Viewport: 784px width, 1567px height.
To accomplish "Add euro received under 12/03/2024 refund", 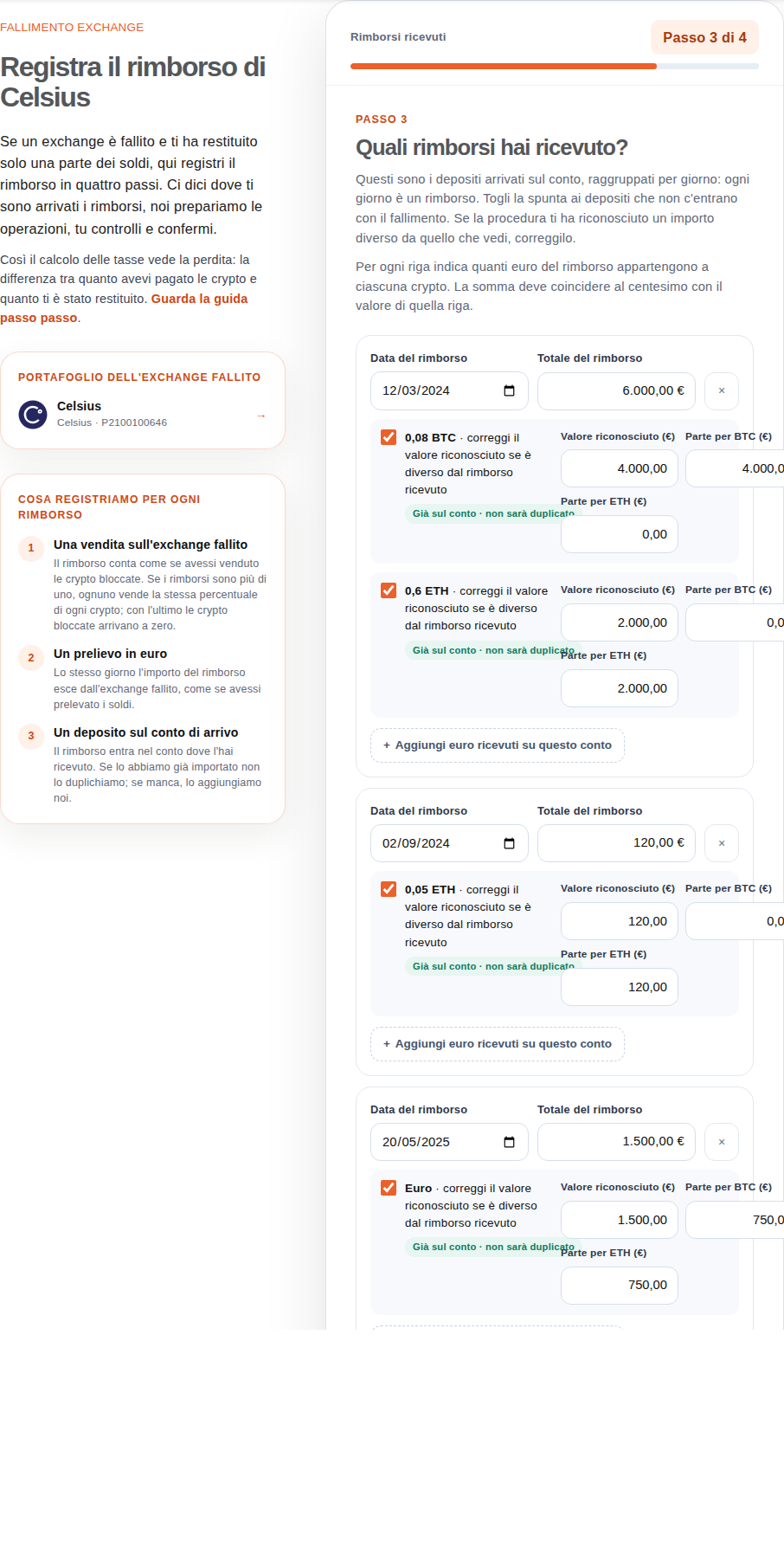I will (x=498, y=745).
